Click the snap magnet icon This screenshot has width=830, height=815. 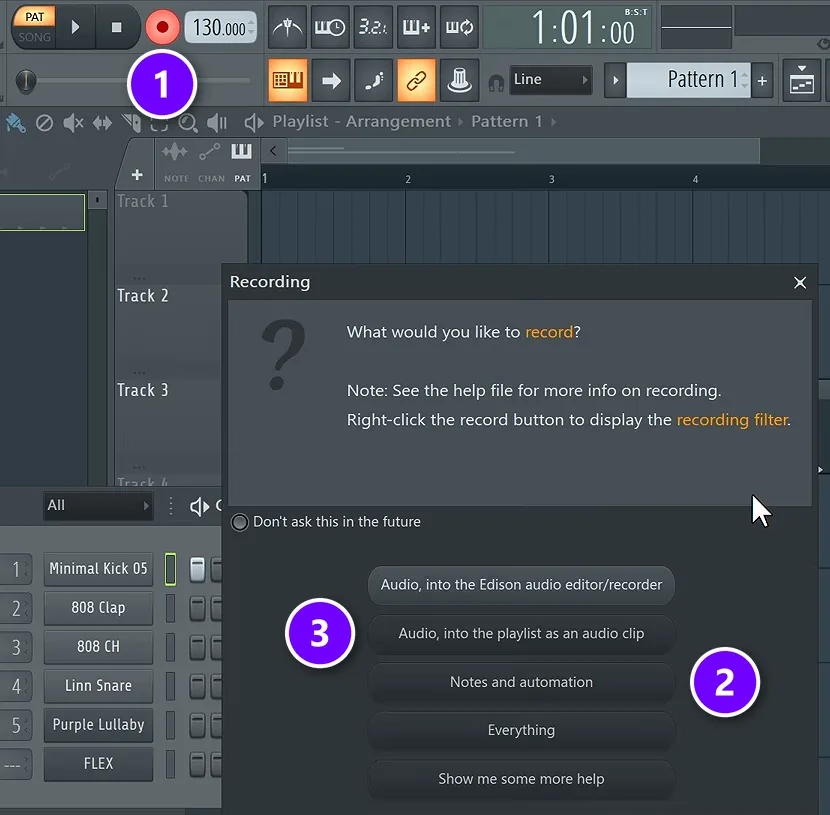pos(496,83)
